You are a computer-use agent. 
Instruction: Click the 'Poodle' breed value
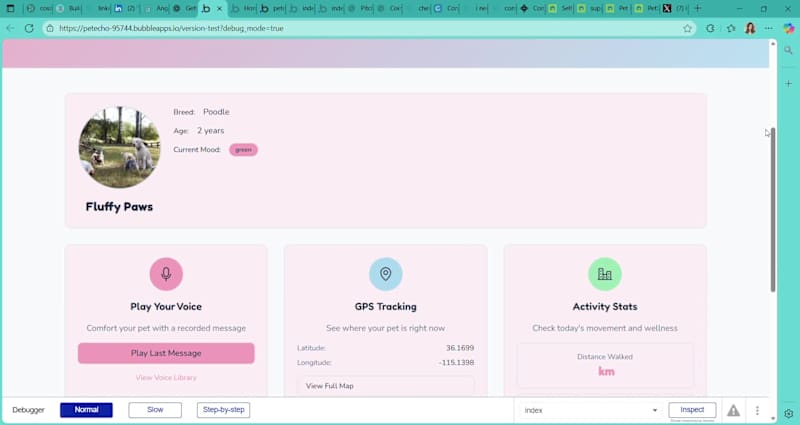click(x=216, y=112)
